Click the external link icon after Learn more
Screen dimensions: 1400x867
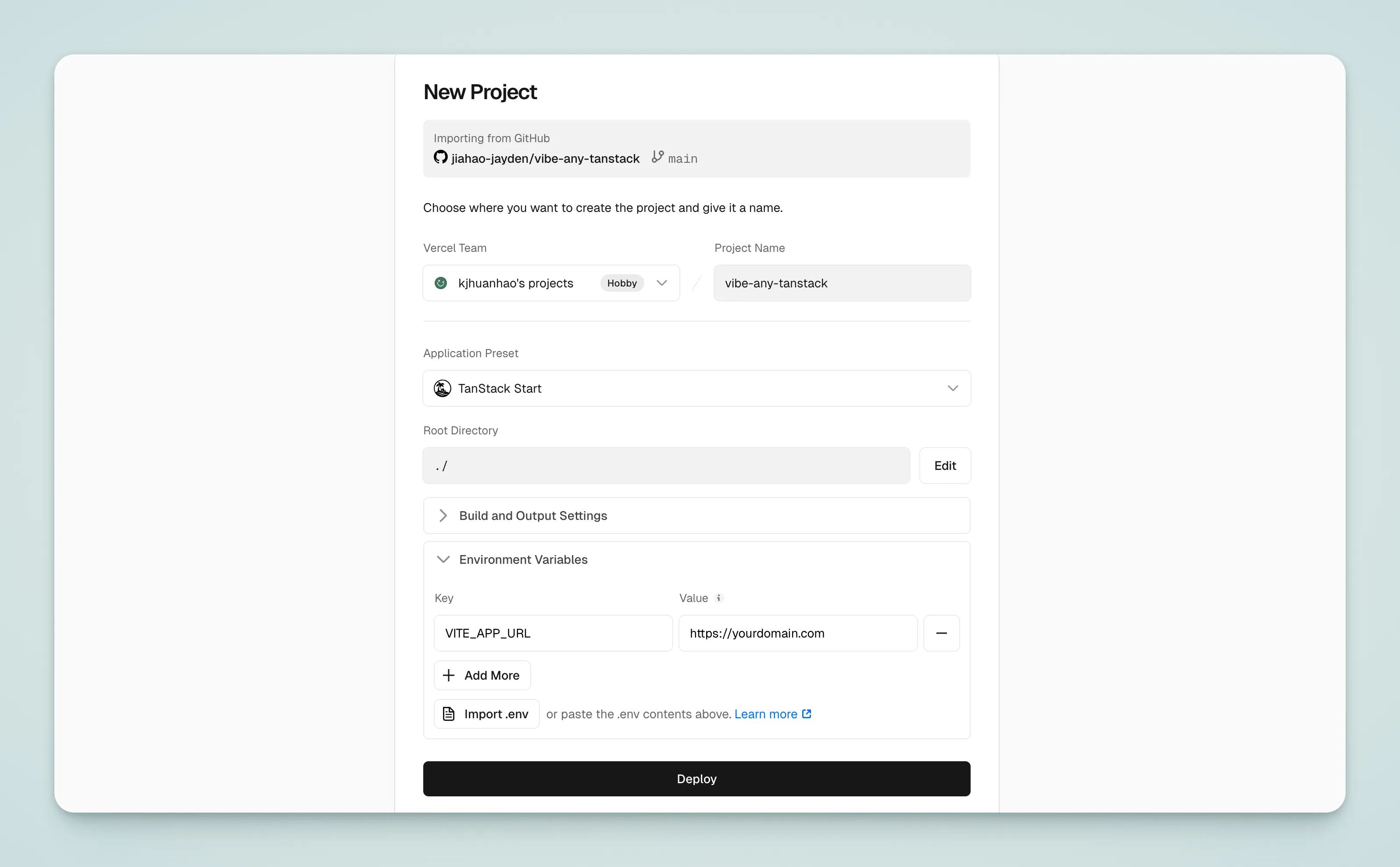pos(807,714)
